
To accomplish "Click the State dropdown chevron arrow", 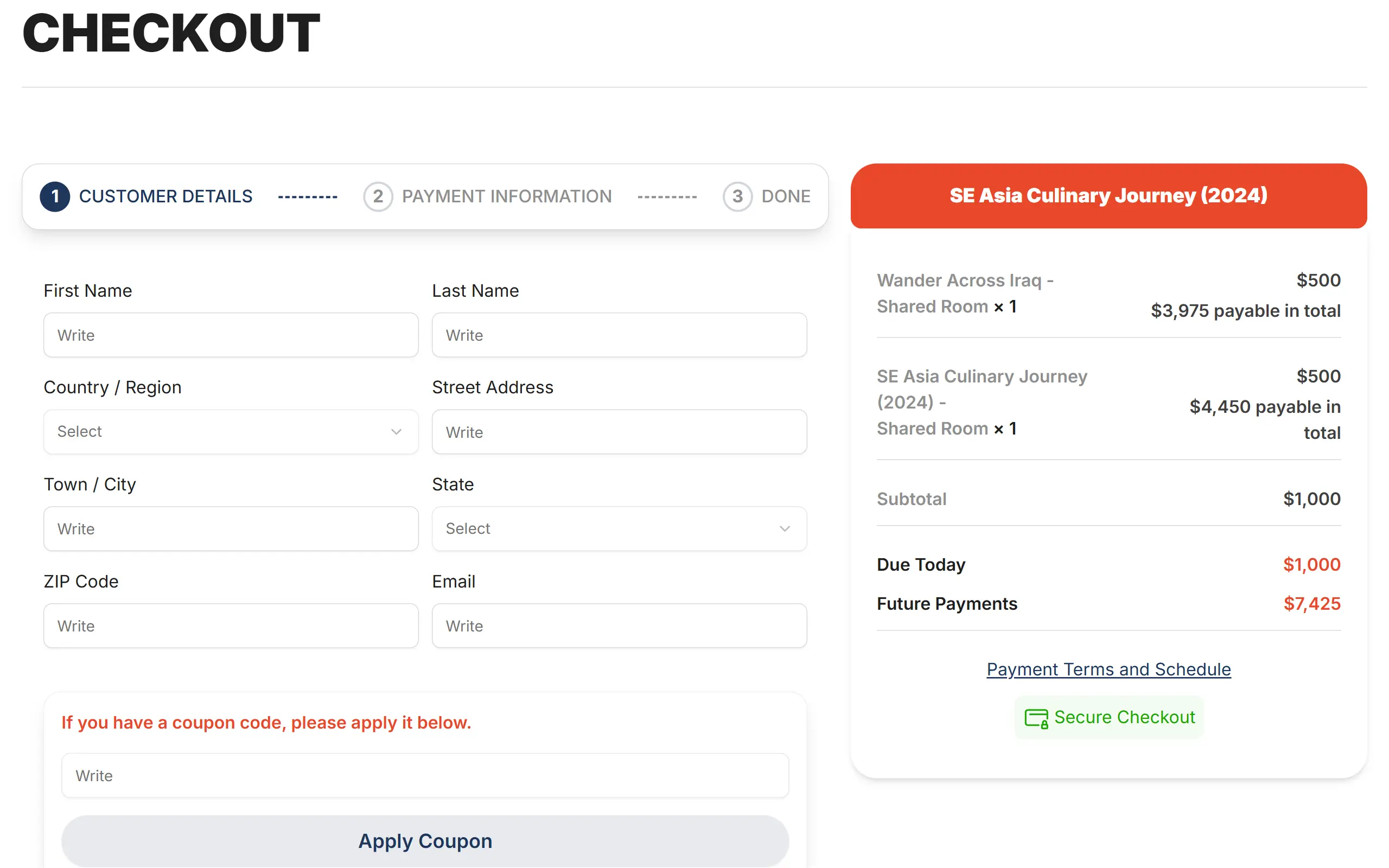I will click(x=785, y=529).
